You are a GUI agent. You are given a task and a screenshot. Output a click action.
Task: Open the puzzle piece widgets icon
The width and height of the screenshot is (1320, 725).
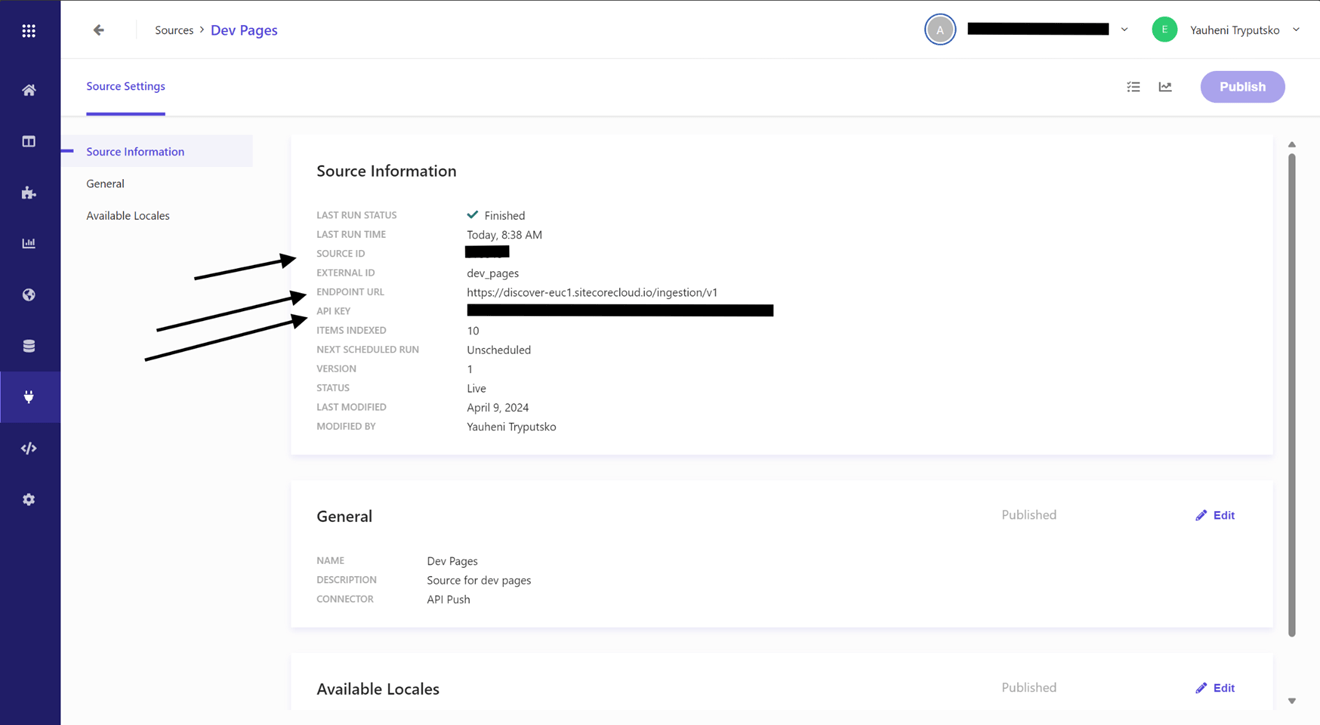pyautogui.click(x=29, y=193)
